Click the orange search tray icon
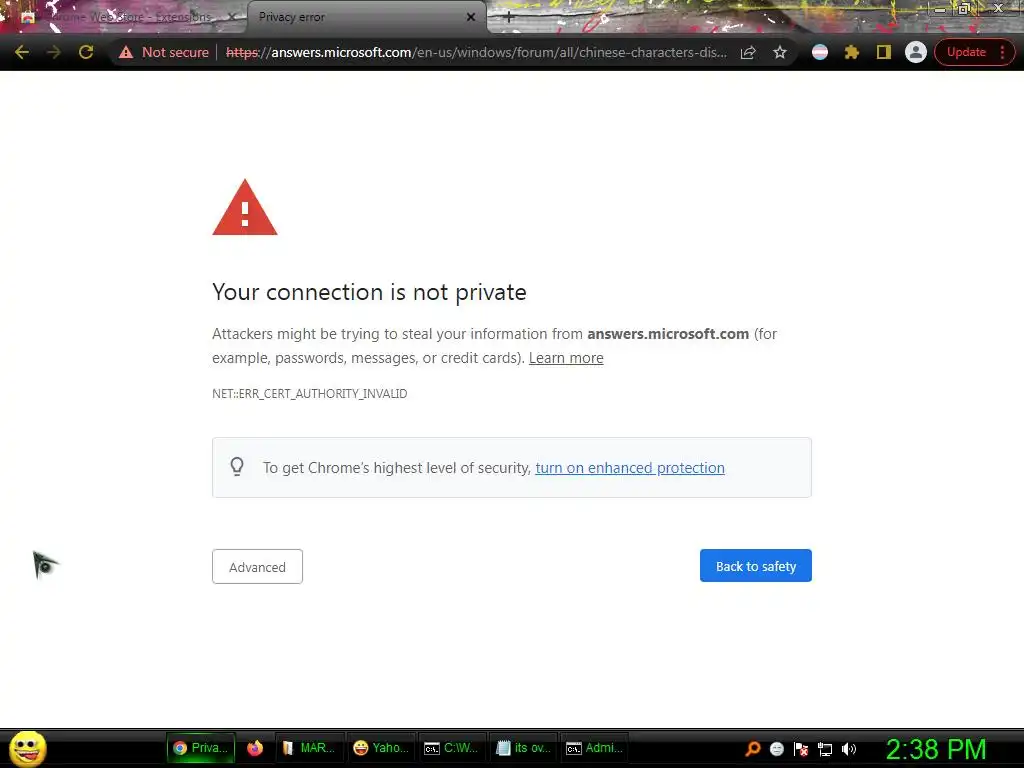The image size is (1024, 768). click(x=753, y=749)
